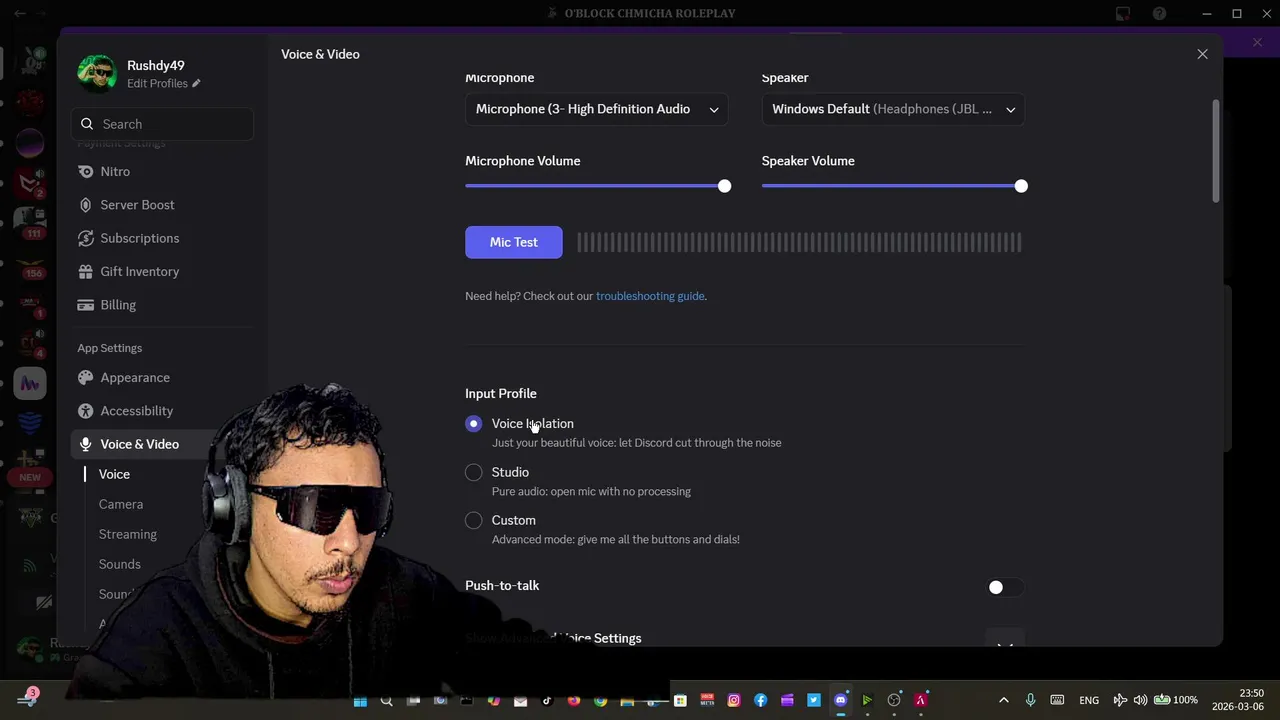1280x720 pixels.
Task: Toggle Push-to-talk switch
Action: (1004, 587)
